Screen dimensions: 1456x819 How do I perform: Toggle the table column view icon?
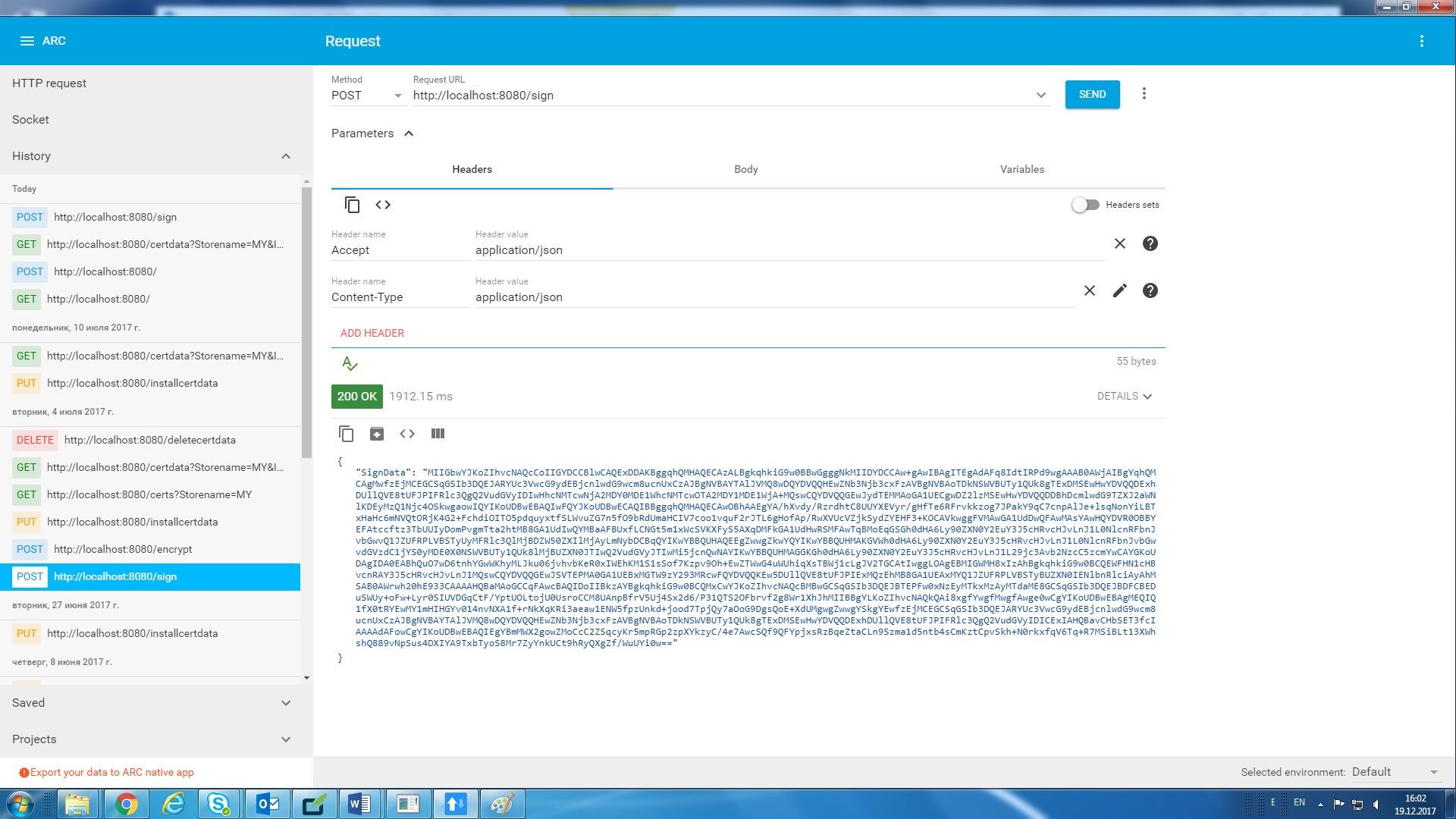(438, 434)
